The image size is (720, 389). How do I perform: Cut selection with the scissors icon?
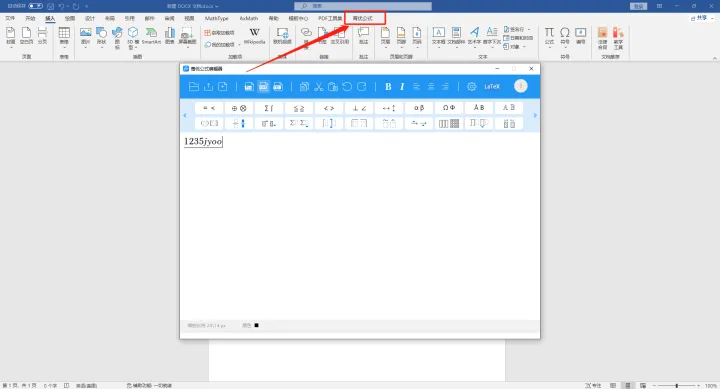point(319,86)
